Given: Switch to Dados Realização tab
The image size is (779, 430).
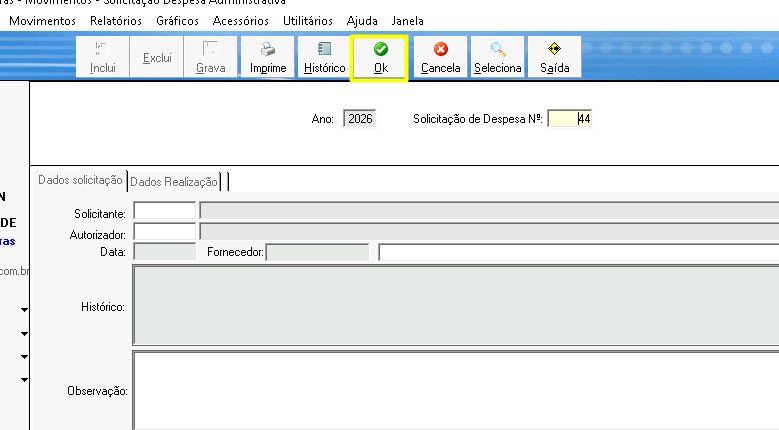Looking at the screenshot, I should [x=174, y=181].
